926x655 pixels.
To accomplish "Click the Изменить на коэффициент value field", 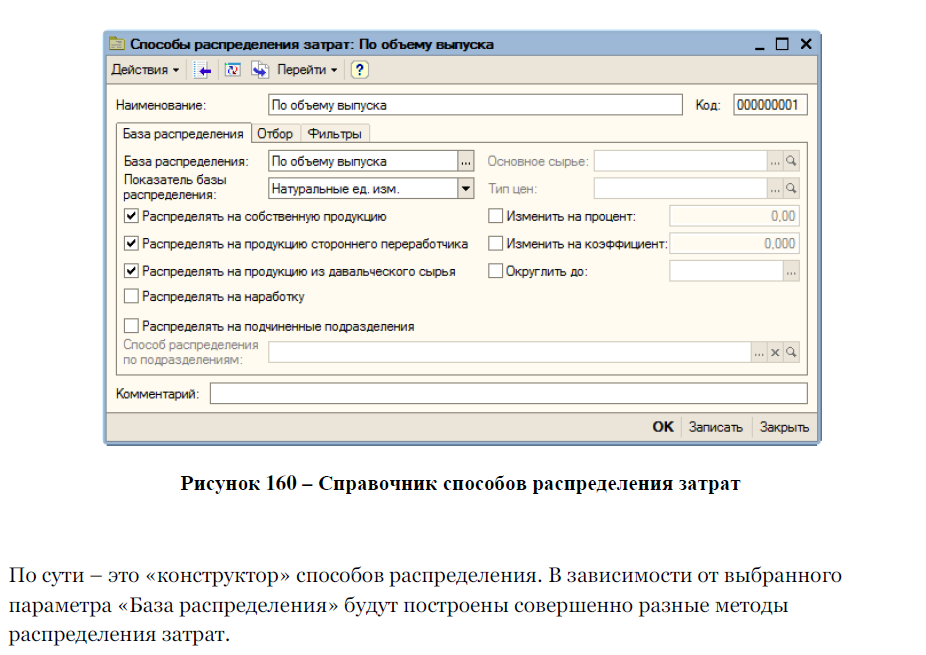I will 734,243.
